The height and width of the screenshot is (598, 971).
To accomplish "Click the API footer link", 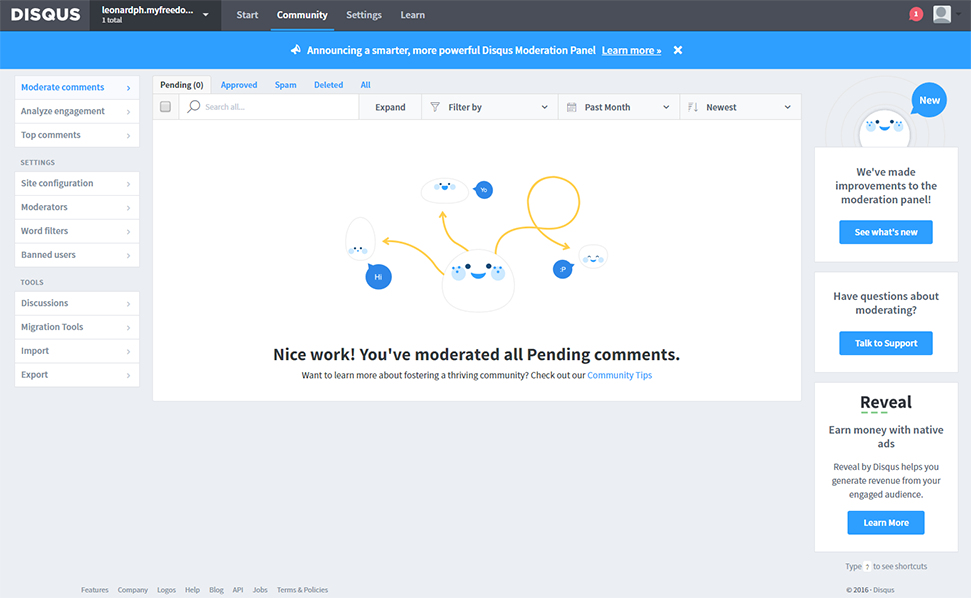I will click(x=238, y=590).
